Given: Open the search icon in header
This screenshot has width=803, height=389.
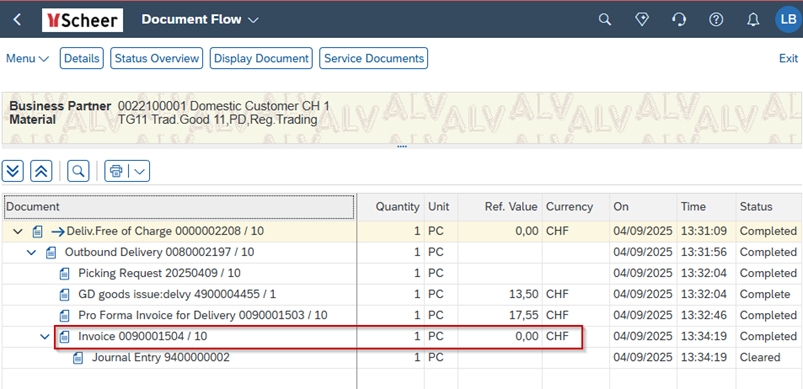Looking at the screenshot, I should pyautogui.click(x=605, y=19).
